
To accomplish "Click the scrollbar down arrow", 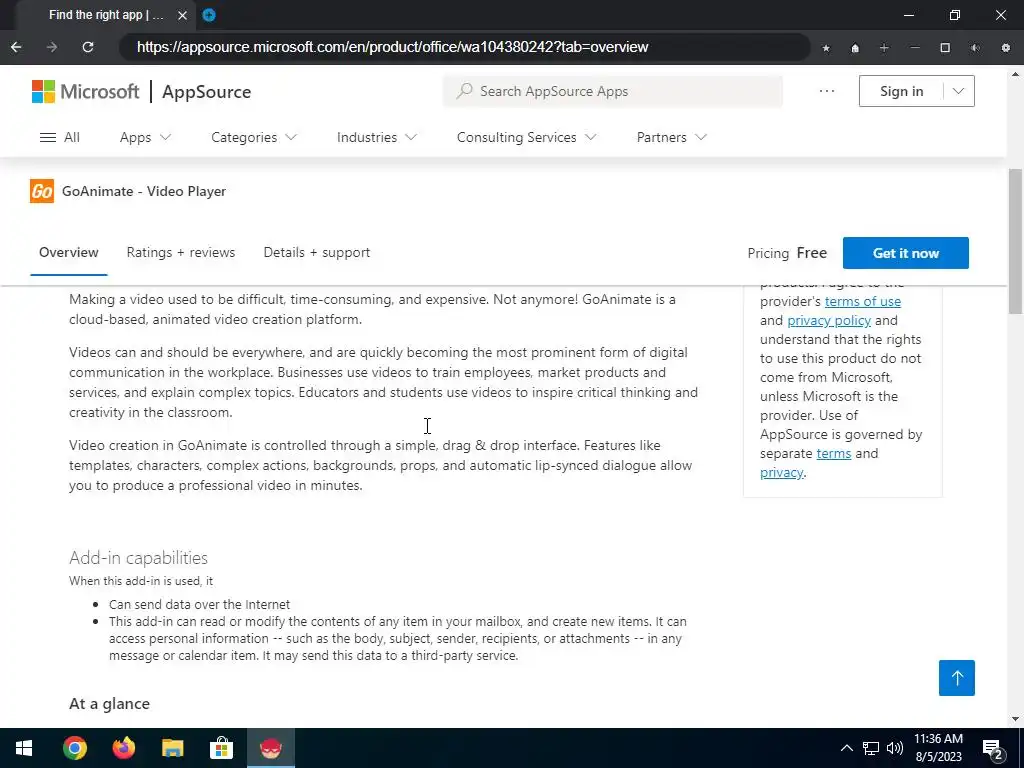I will [x=1016, y=719].
